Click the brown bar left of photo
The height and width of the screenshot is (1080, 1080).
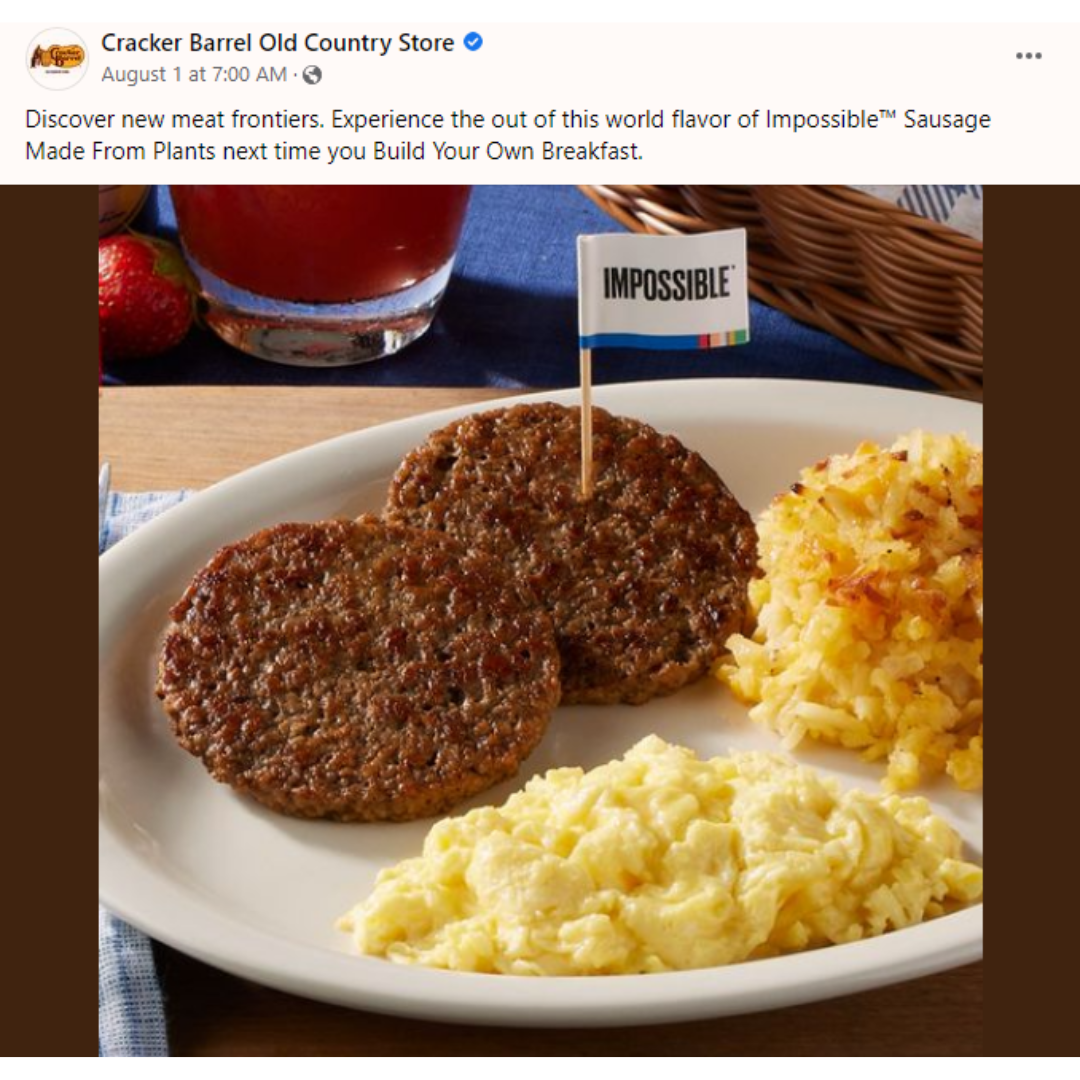pyautogui.click(x=49, y=621)
